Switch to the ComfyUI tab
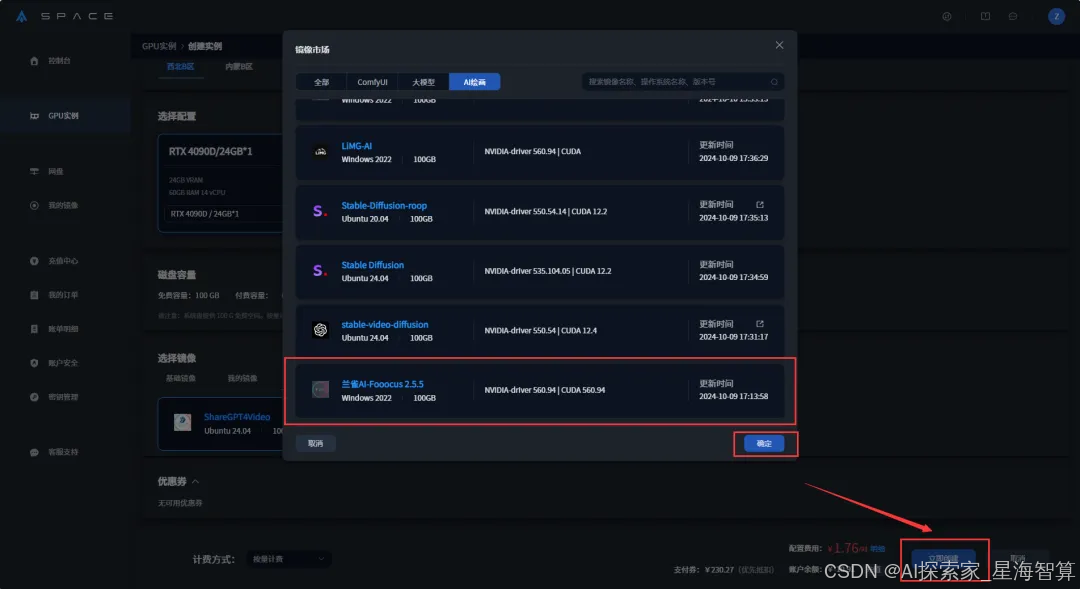 pos(372,82)
